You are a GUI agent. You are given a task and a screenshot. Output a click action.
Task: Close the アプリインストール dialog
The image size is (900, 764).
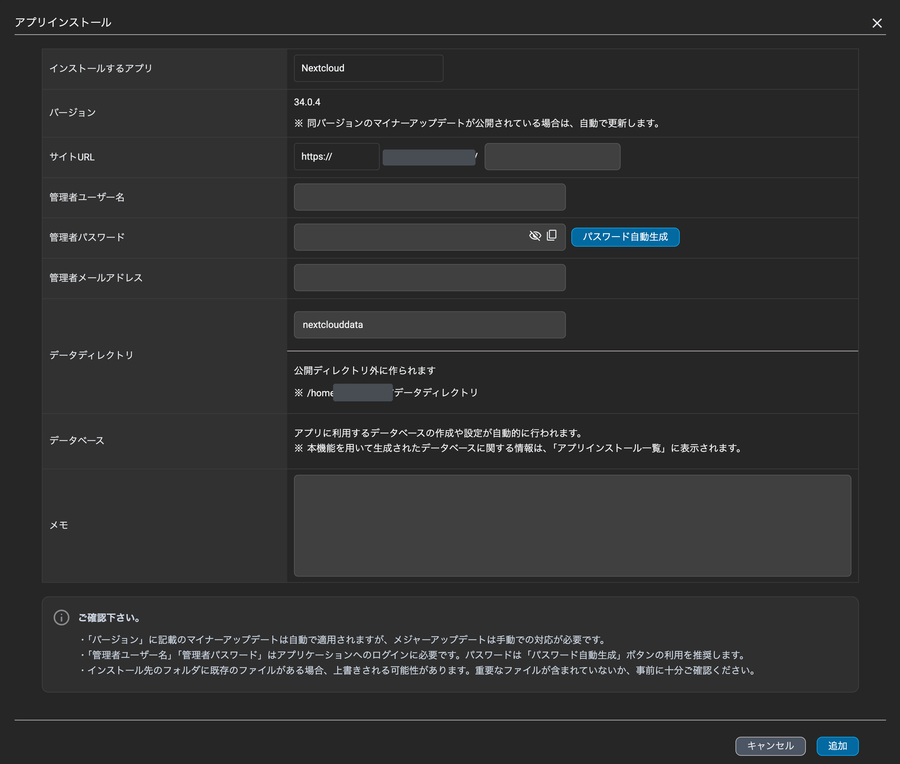tap(876, 23)
